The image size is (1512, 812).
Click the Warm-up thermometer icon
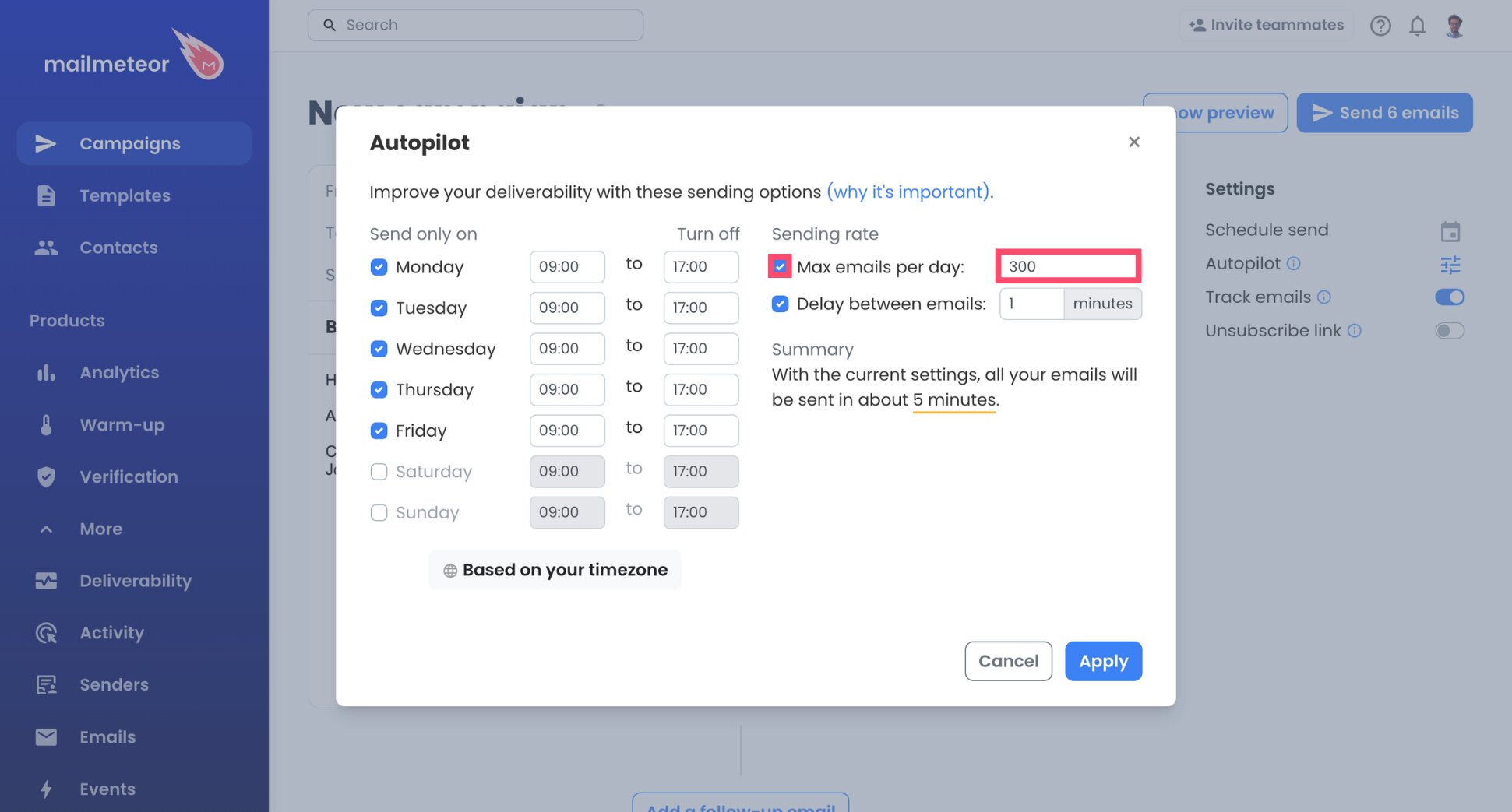[46, 425]
